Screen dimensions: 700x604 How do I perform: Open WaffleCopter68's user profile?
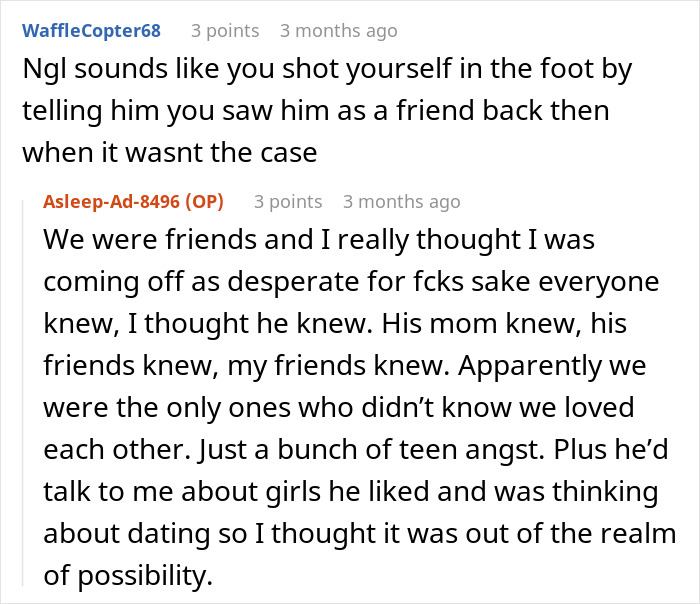click(91, 31)
